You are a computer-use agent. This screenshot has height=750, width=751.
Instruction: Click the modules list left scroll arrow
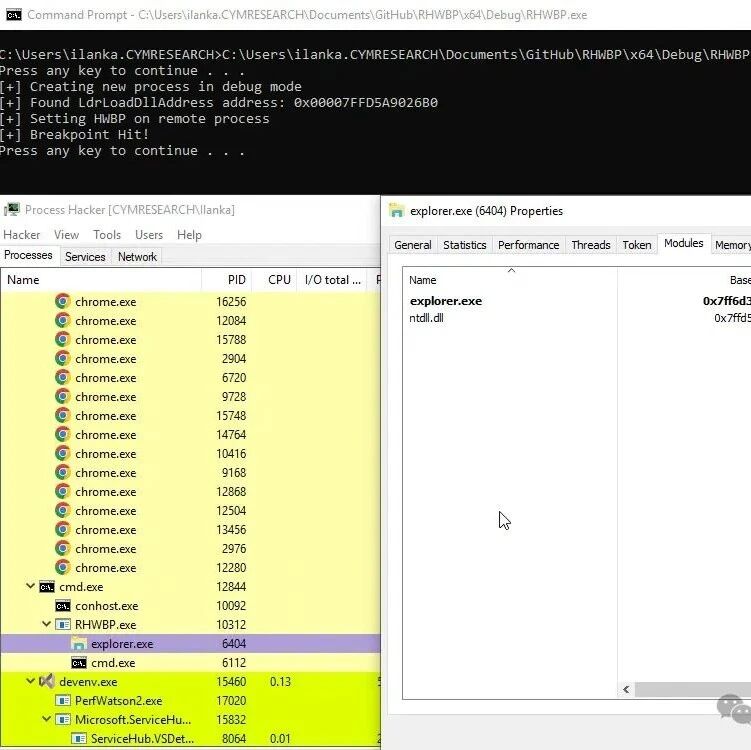(626, 689)
